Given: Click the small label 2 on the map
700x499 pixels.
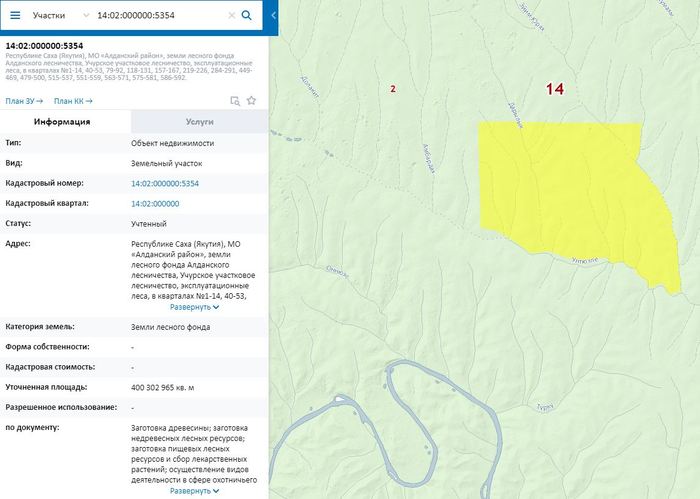Looking at the screenshot, I should 393,89.
